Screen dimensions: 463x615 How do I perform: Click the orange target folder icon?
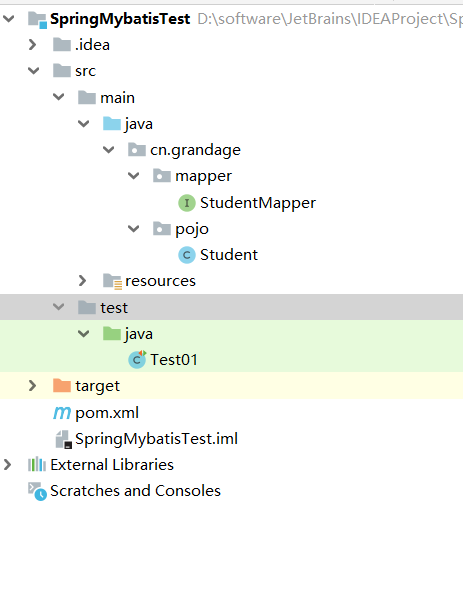click(x=62, y=386)
